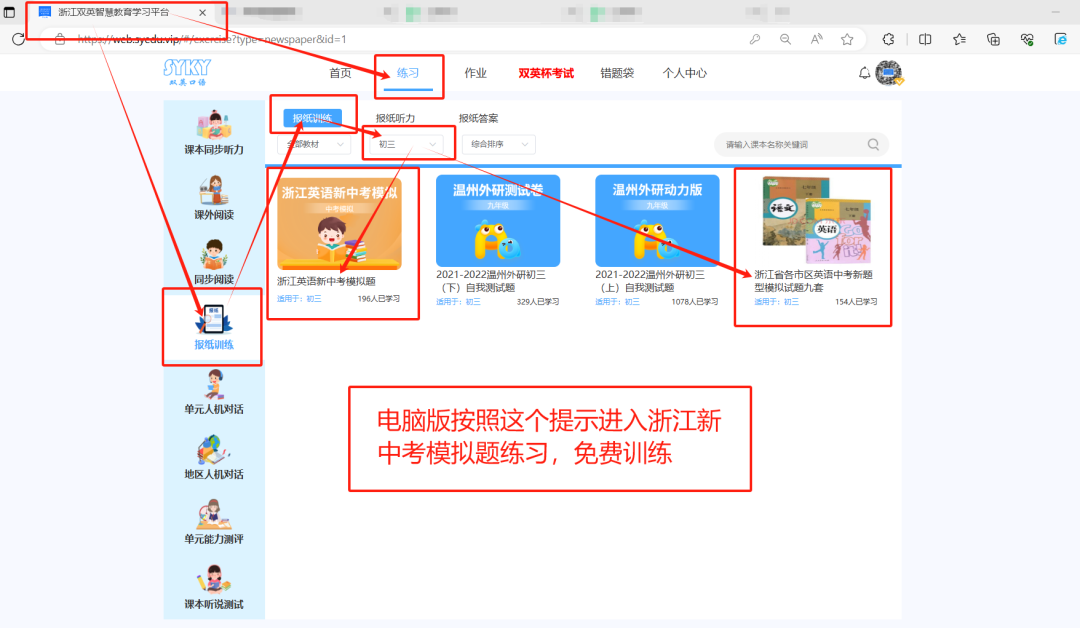Open saved password key icon
This screenshot has height=628, width=1080.
tap(755, 39)
